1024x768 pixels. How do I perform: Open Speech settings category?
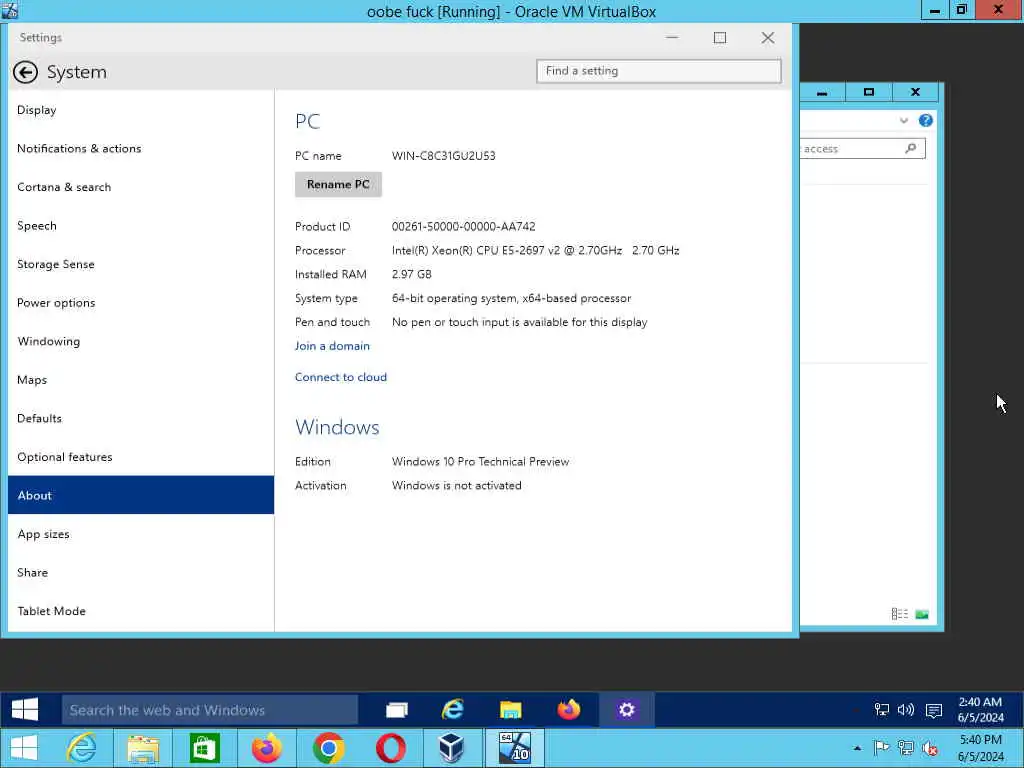pos(141,225)
